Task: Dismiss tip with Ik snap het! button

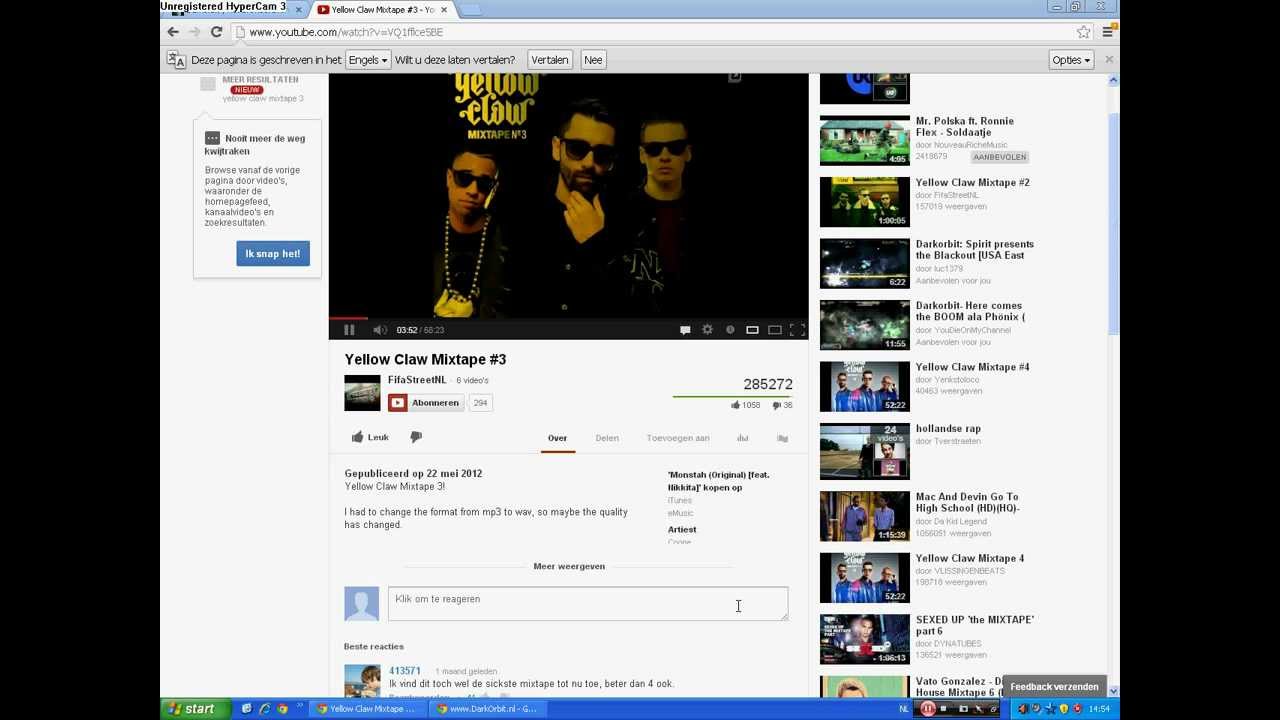Action: click(273, 254)
